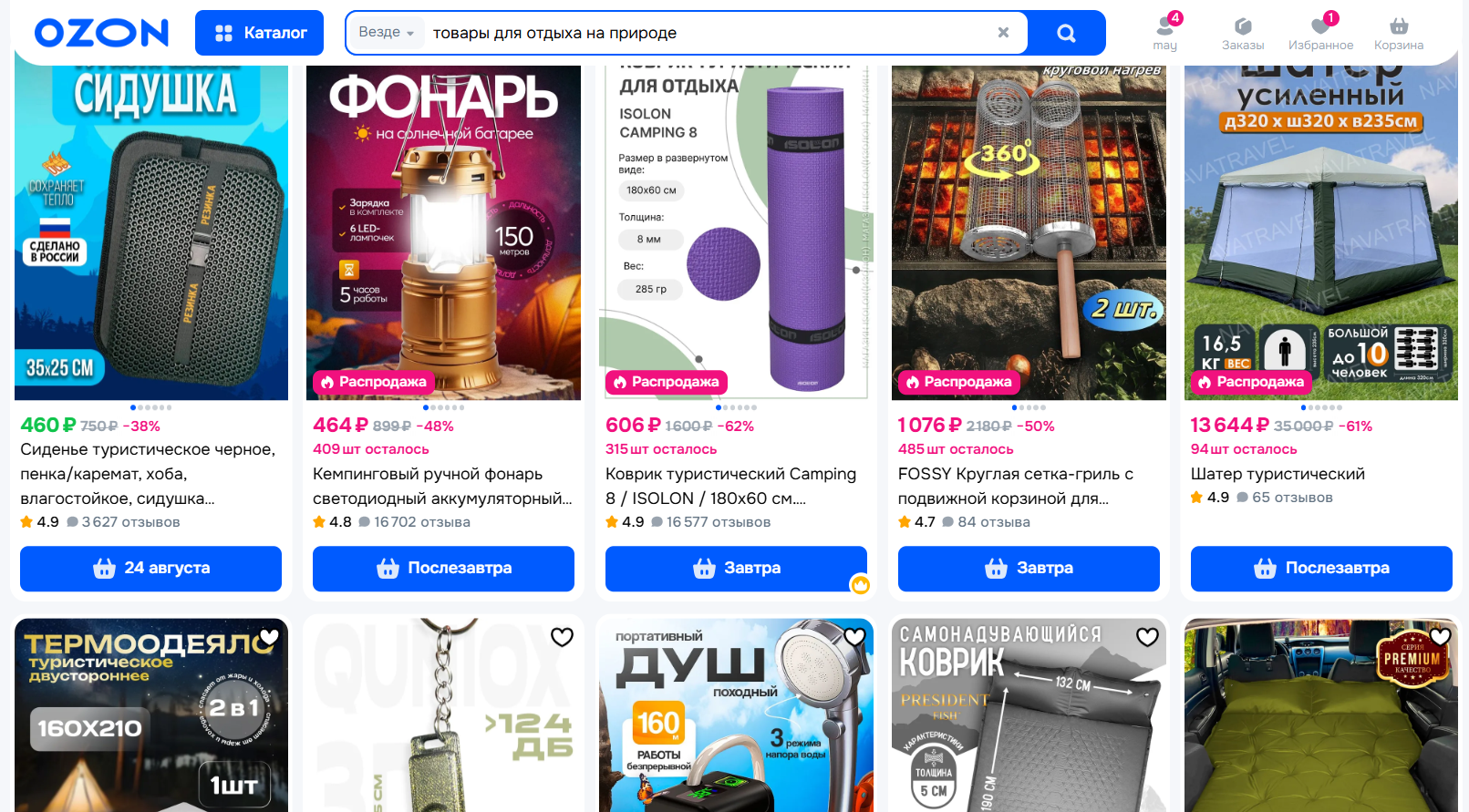The image size is (1469, 812).
Task: Open the Корзина cart icon
Action: click(1399, 33)
